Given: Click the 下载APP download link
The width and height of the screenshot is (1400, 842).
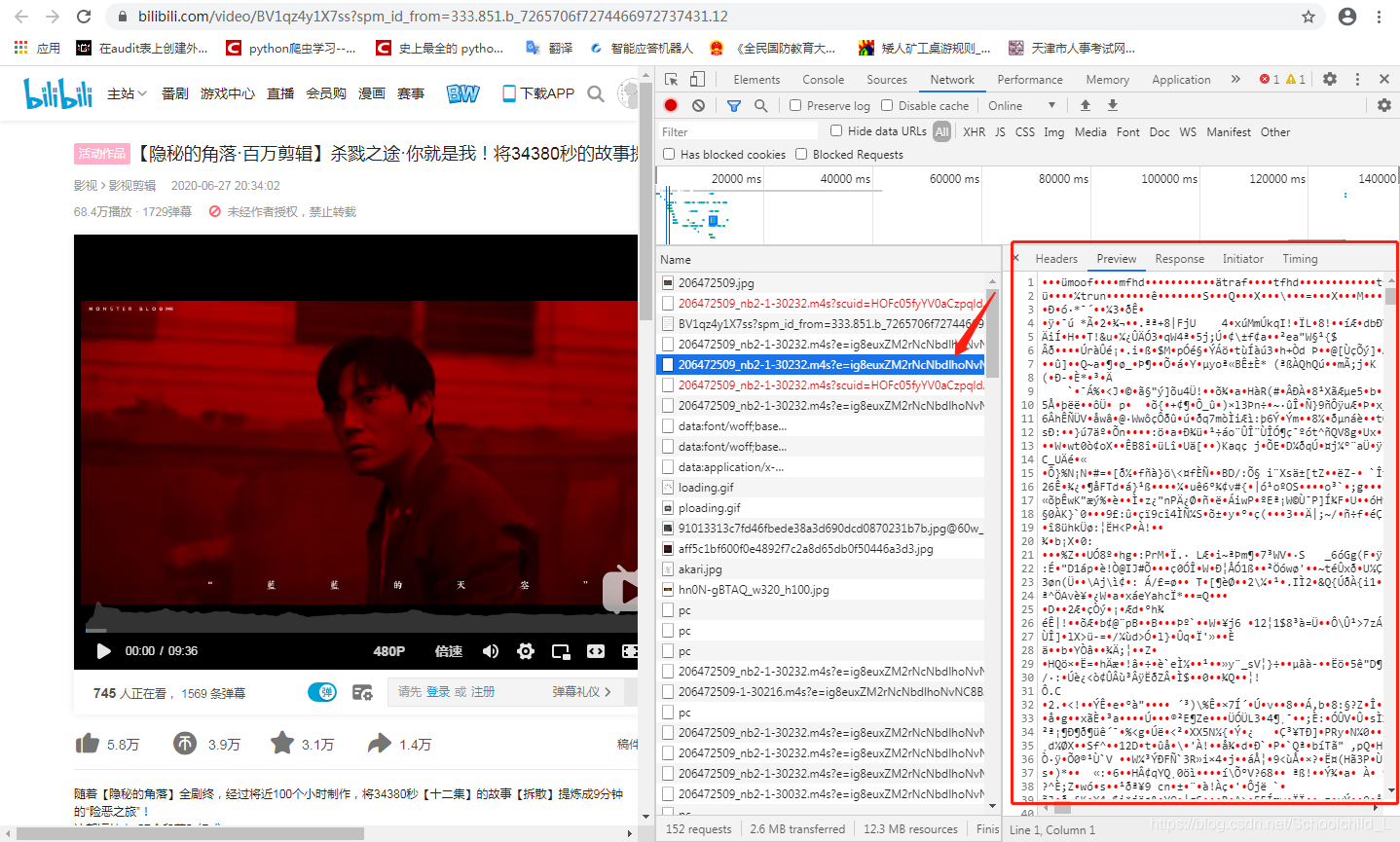Looking at the screenshot, I should tap(538, 93).
